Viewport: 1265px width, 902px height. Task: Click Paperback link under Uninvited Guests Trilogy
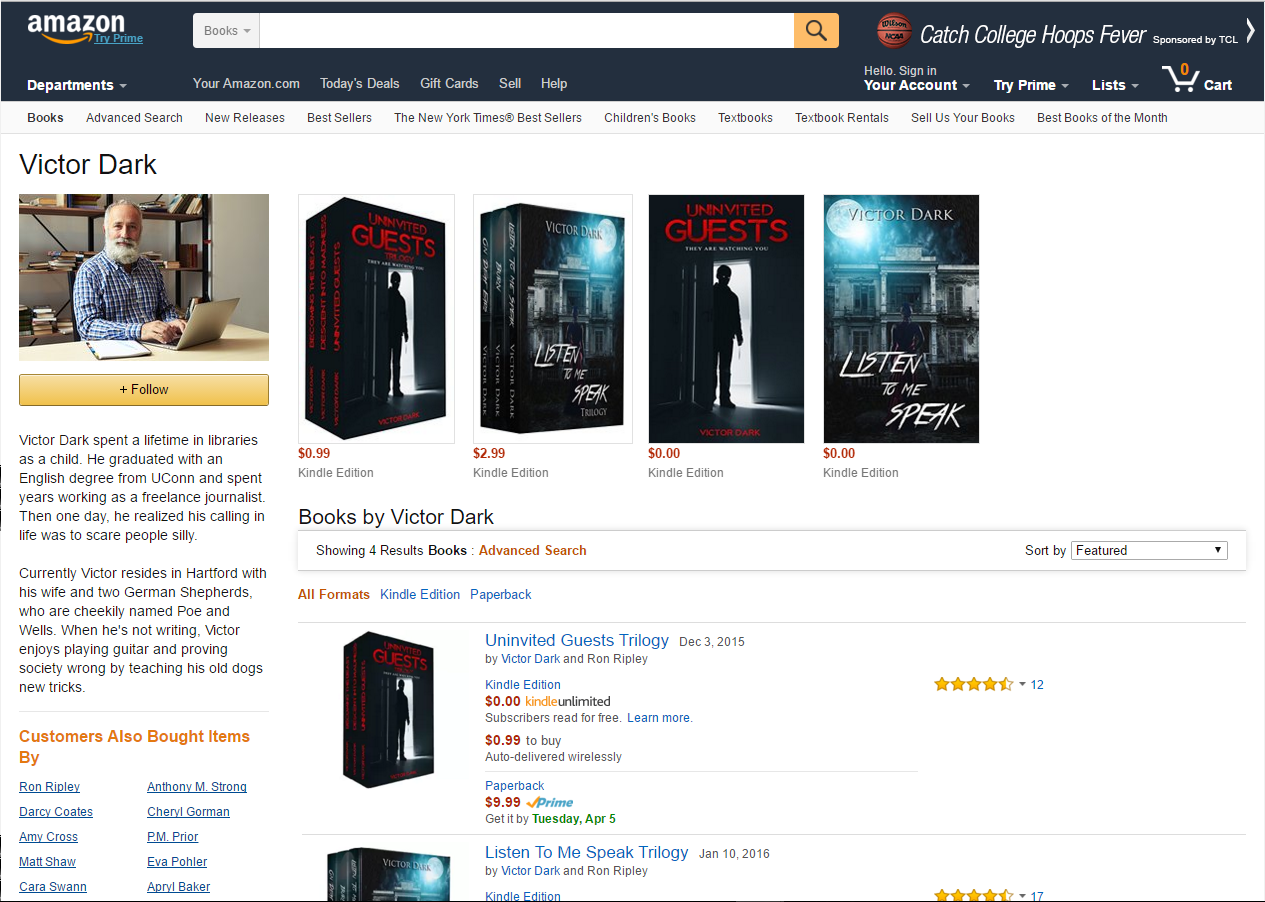tap(515, 786)
